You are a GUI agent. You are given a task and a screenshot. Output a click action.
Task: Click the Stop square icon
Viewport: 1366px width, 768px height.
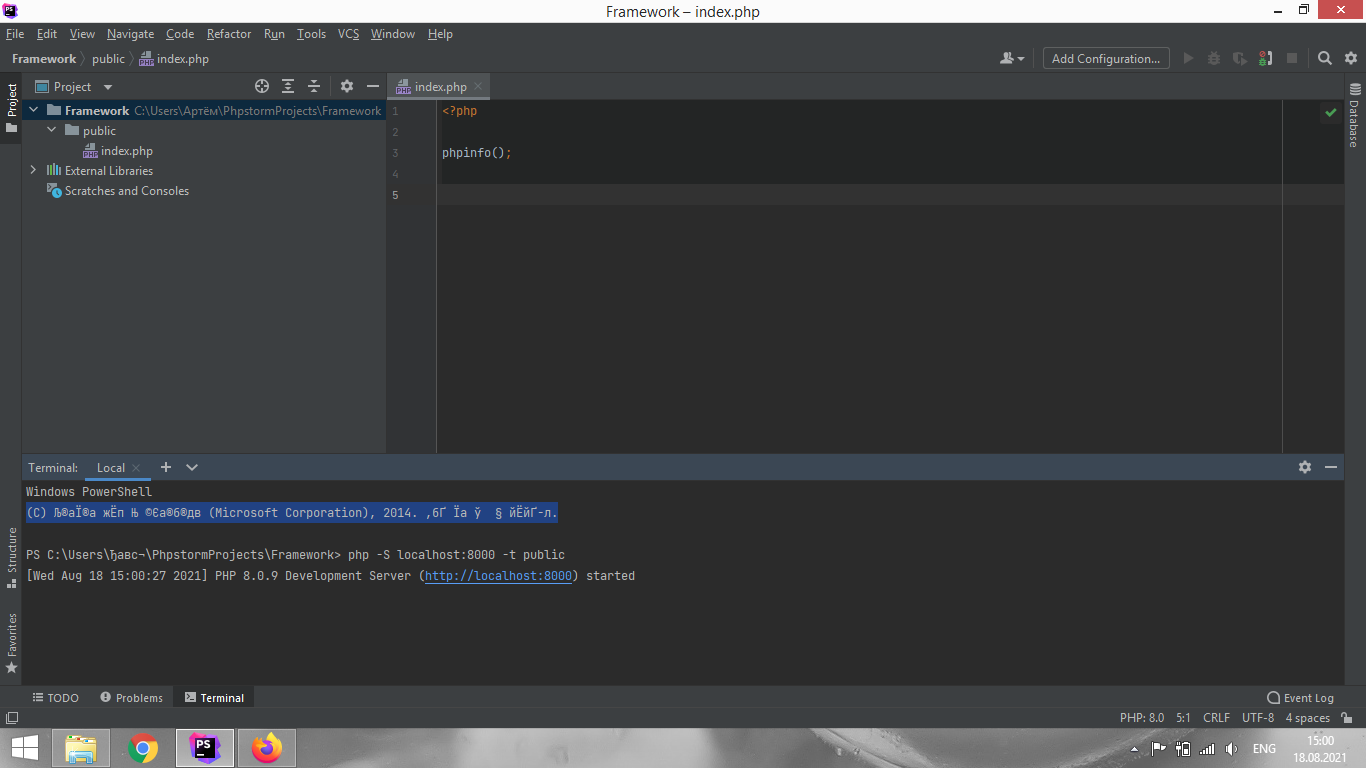coord(1292,59)
